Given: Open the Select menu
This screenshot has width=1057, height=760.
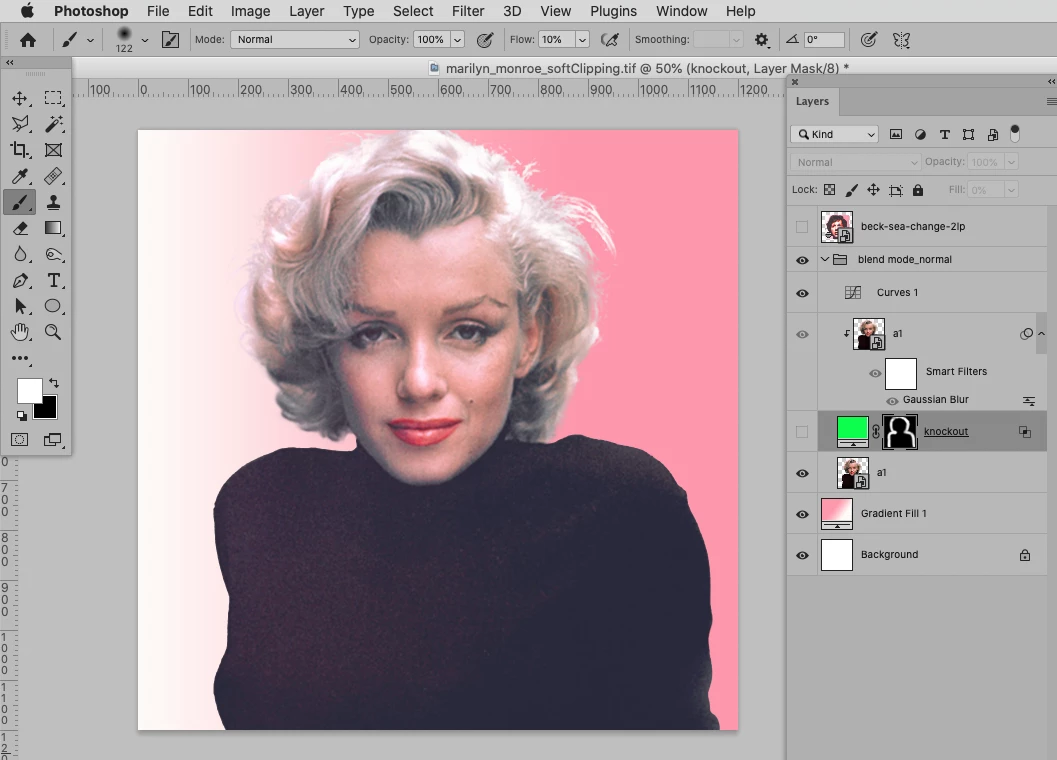Looking at the screenshot, I should tap(413, 11).
